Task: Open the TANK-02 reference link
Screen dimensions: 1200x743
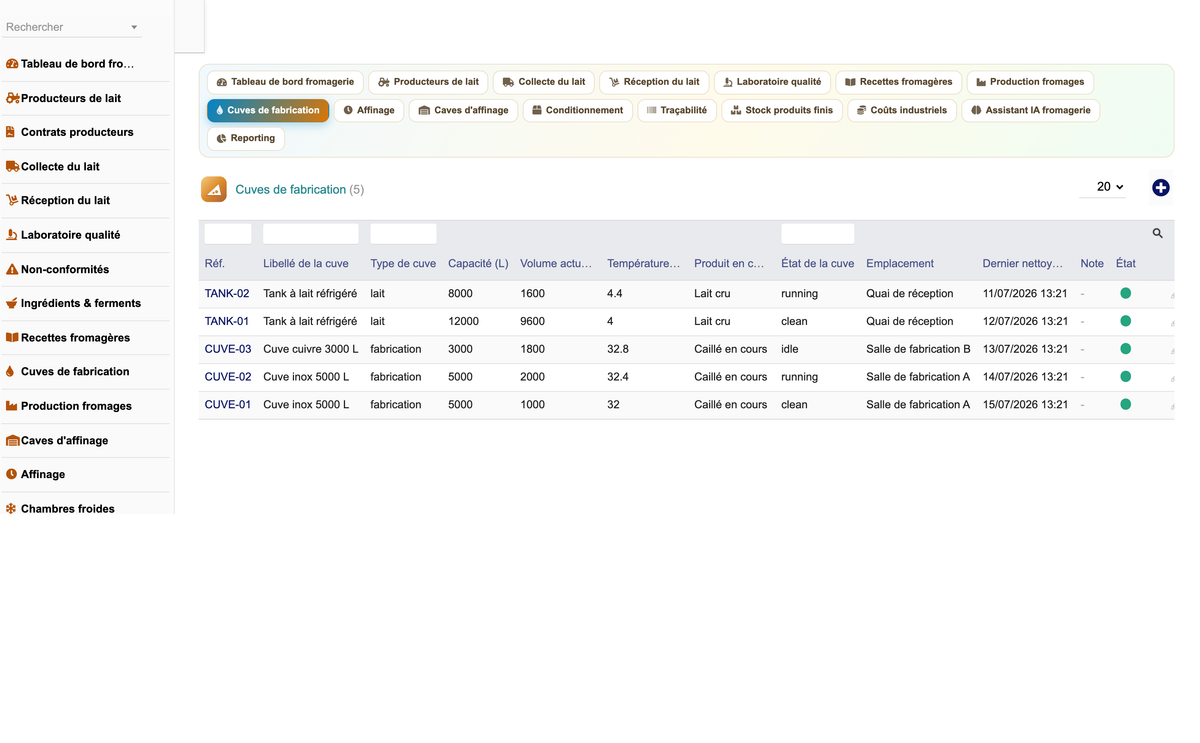Action: coord(227,293)
